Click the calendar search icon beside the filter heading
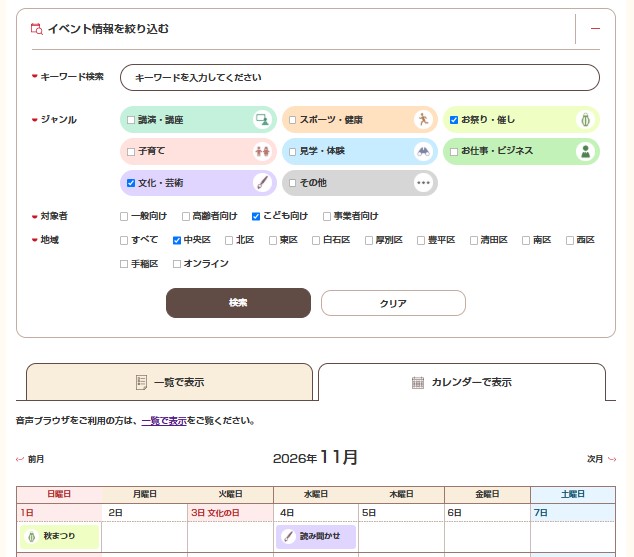 (37, 29)
